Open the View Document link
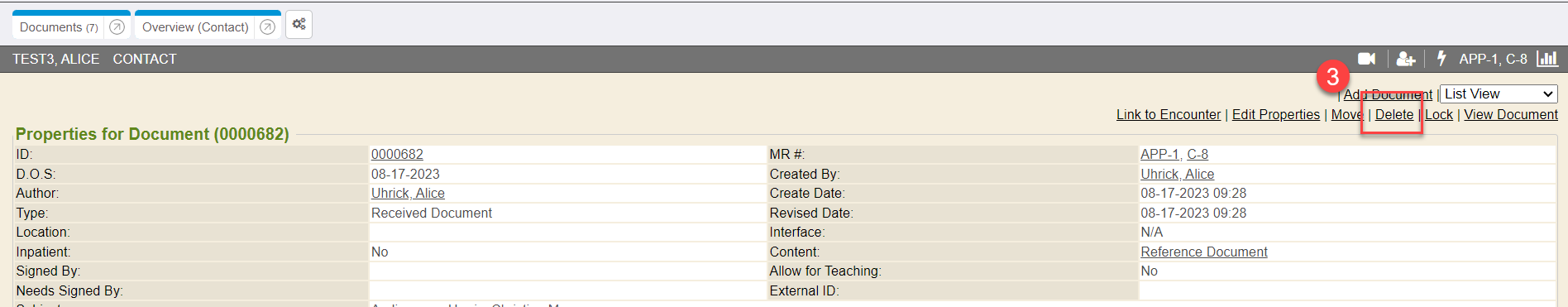This screenshot has width=1568, height=307. [1511, 114]
